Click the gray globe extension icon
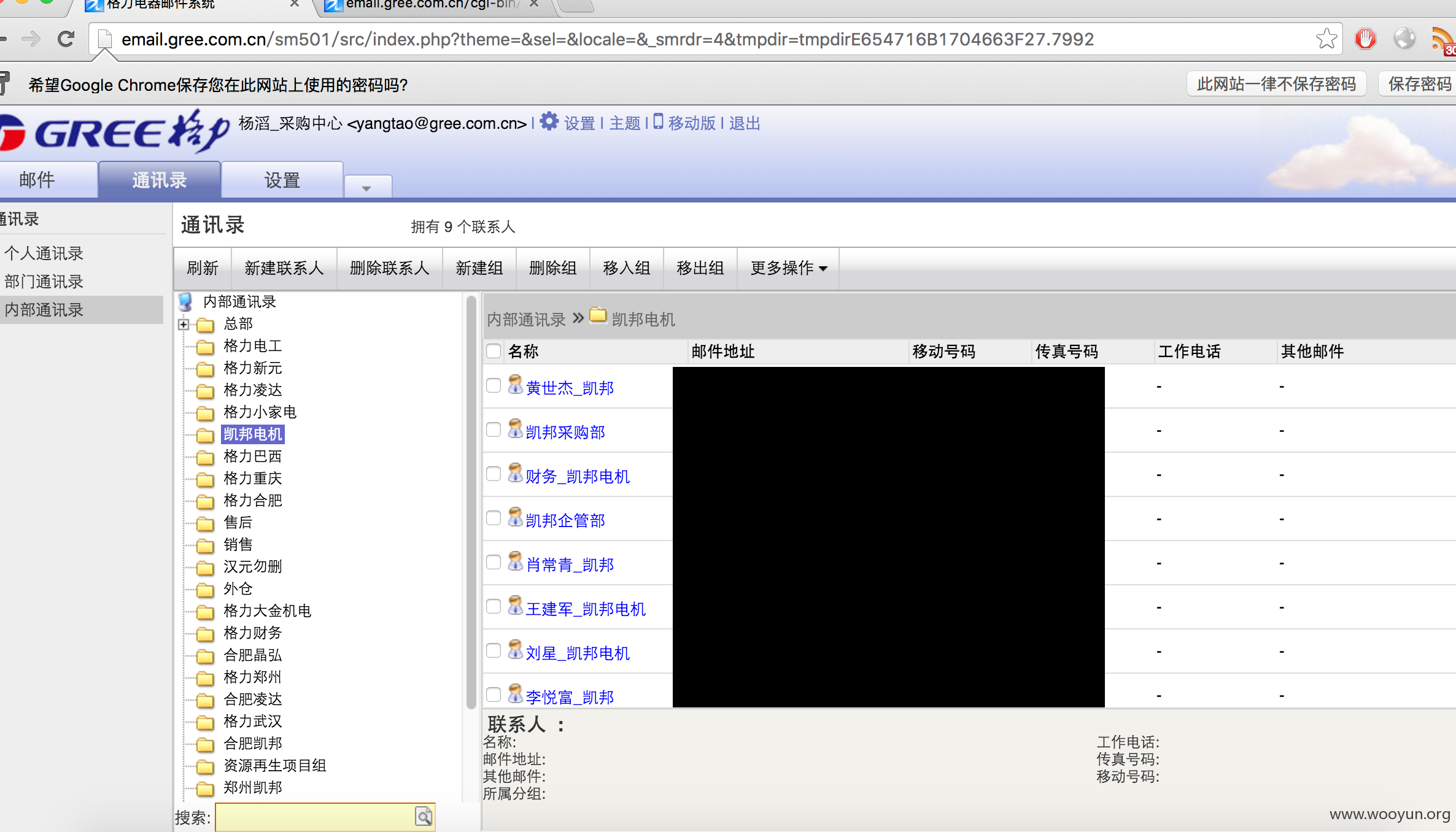This screenshot has height=832, width=1456. click(x=1404, y=39)
